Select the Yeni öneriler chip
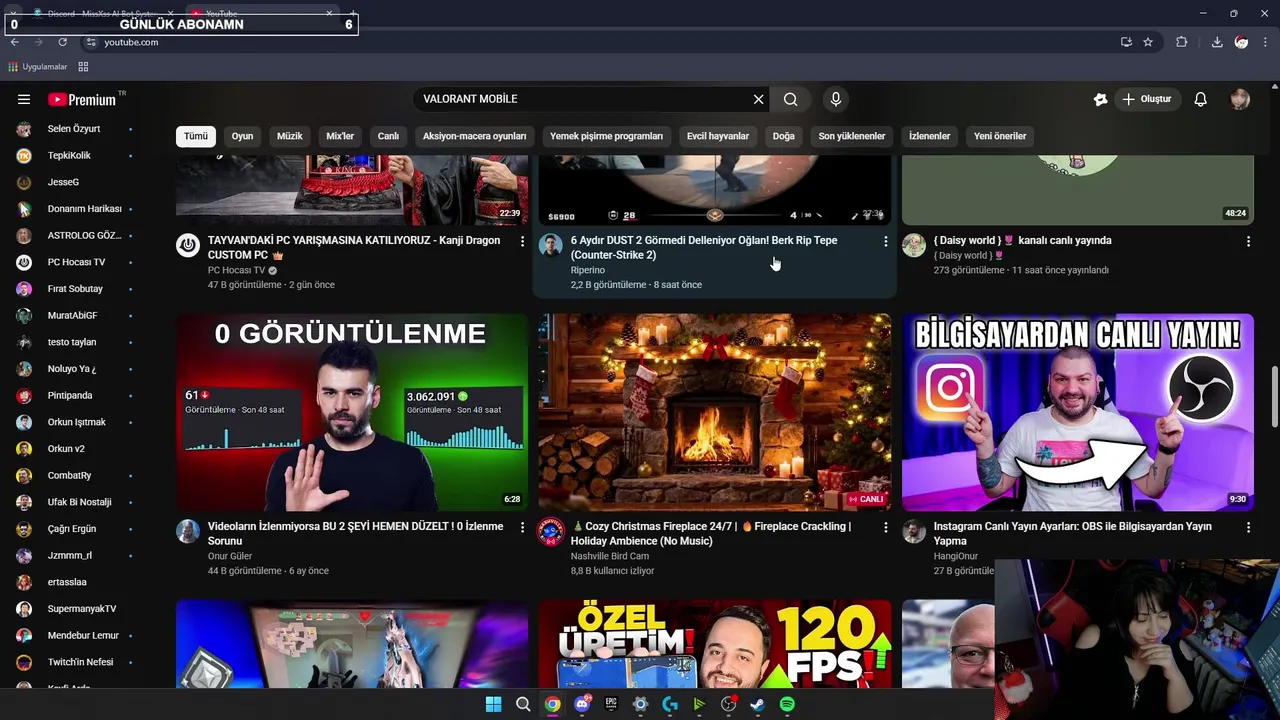This screenshot has height=720, width=1280. coord(1000,136)
